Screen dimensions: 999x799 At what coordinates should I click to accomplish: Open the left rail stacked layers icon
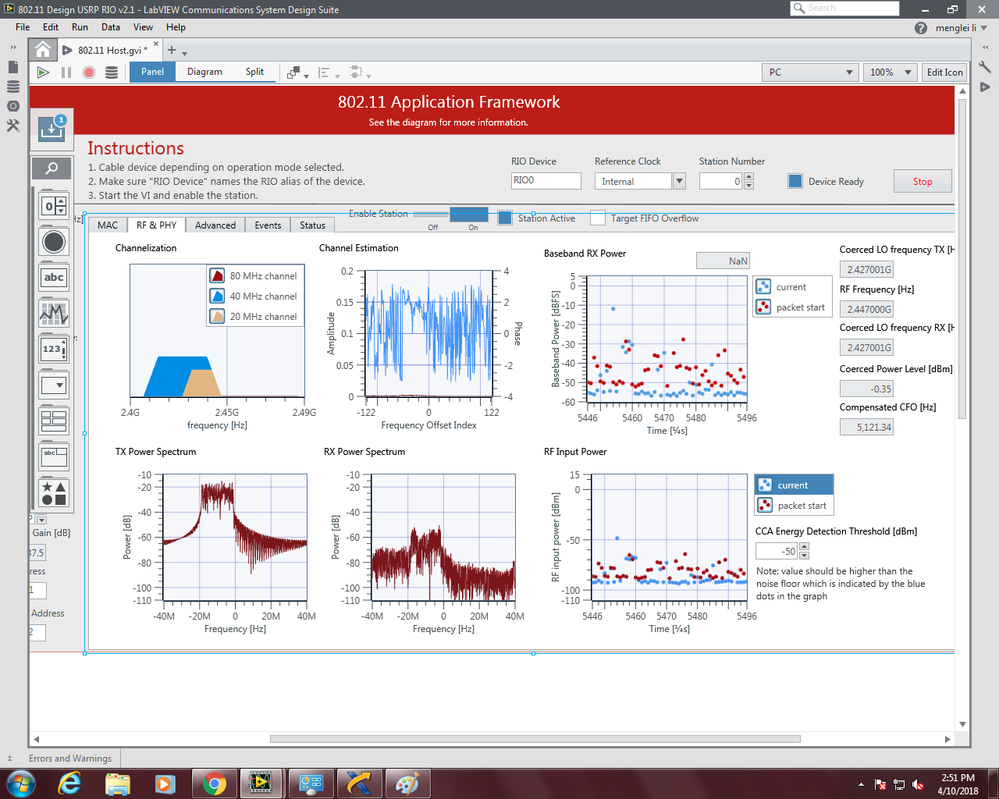(13, 87)
